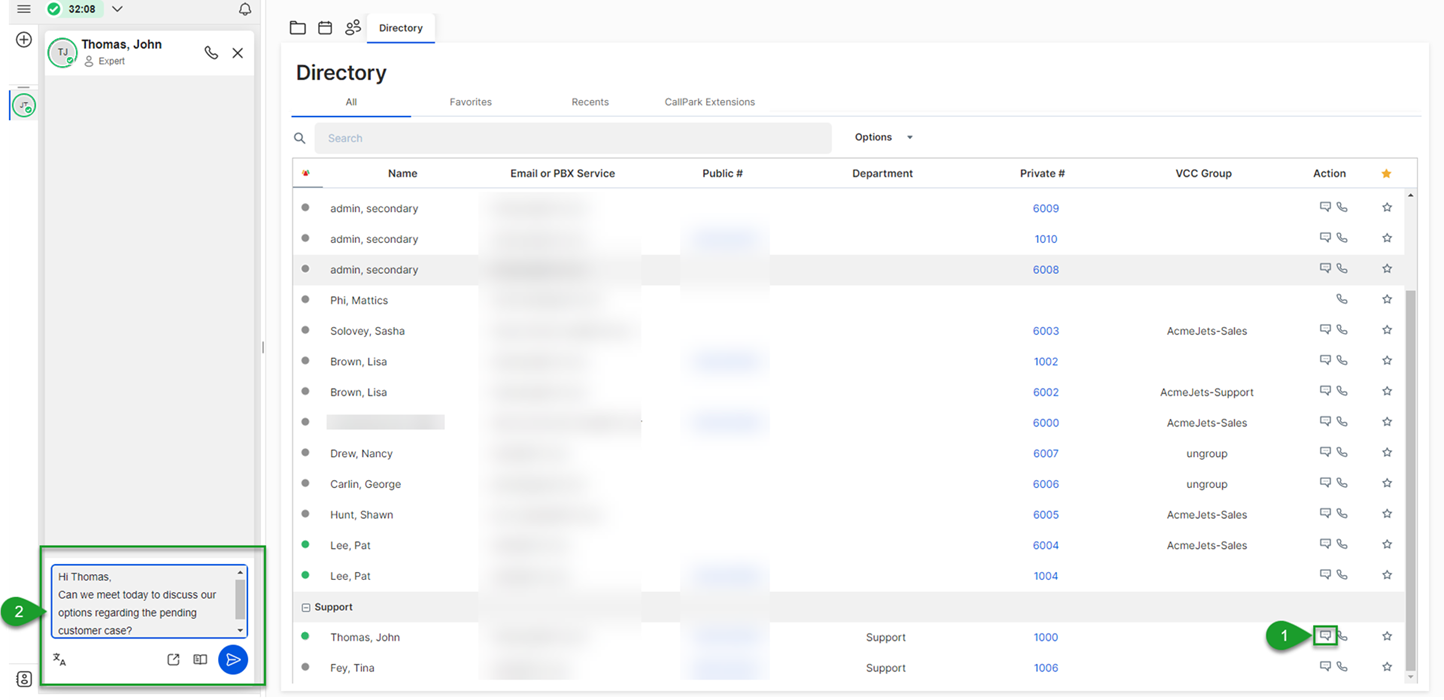Image resolution: width=1444 pixels, height=700 pixels.
Task: Click the message box scroll-down arrow
Action: pos(240,631)
